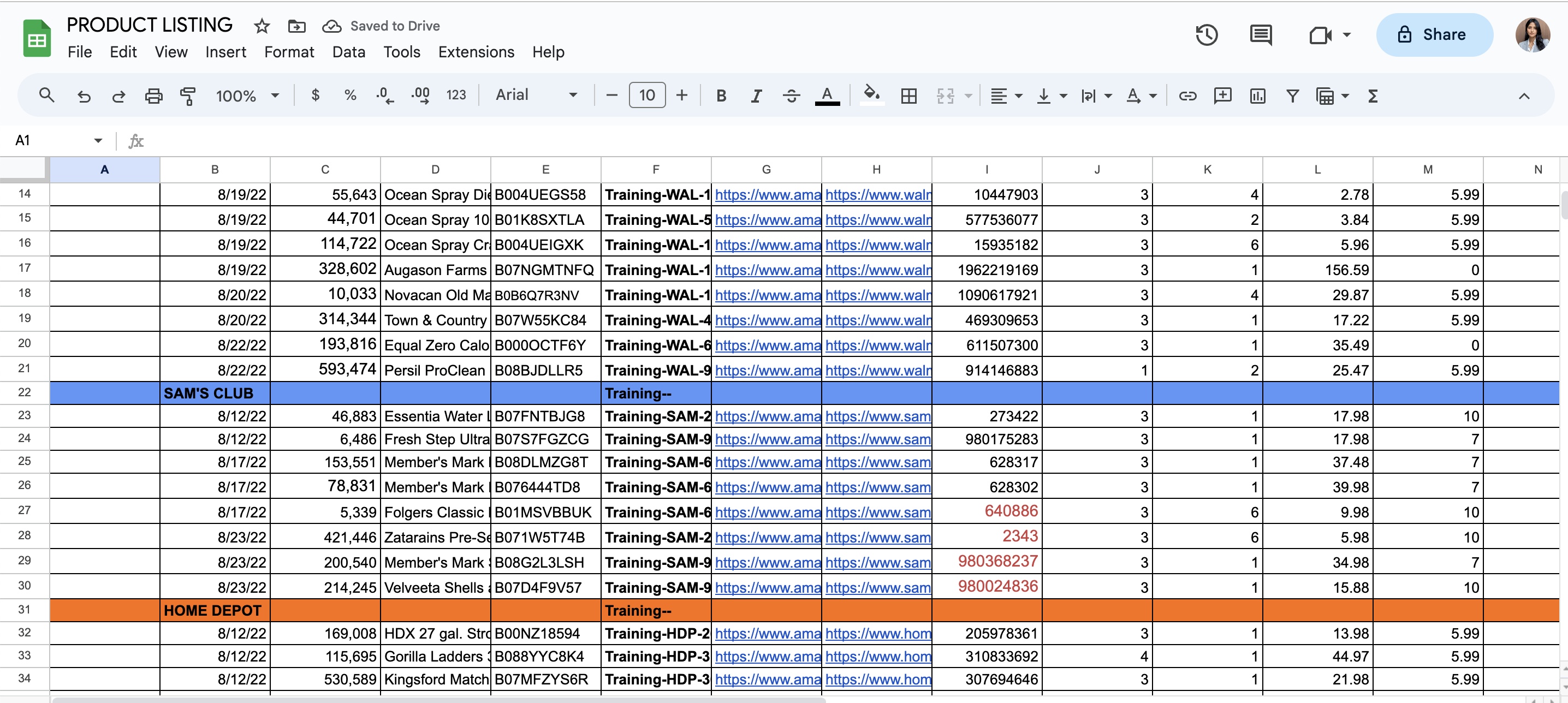Open the Data menu

[348, 52]
